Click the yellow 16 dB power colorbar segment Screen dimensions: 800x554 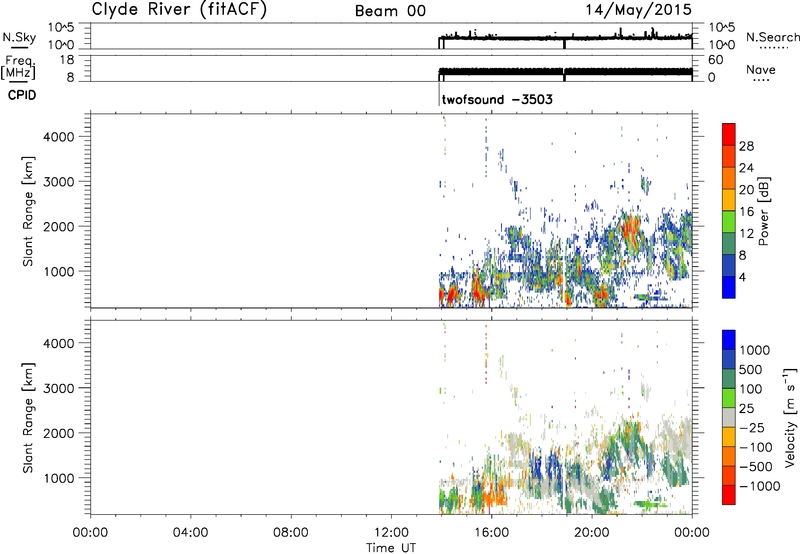pyautogui.click(x=729, y=199)
